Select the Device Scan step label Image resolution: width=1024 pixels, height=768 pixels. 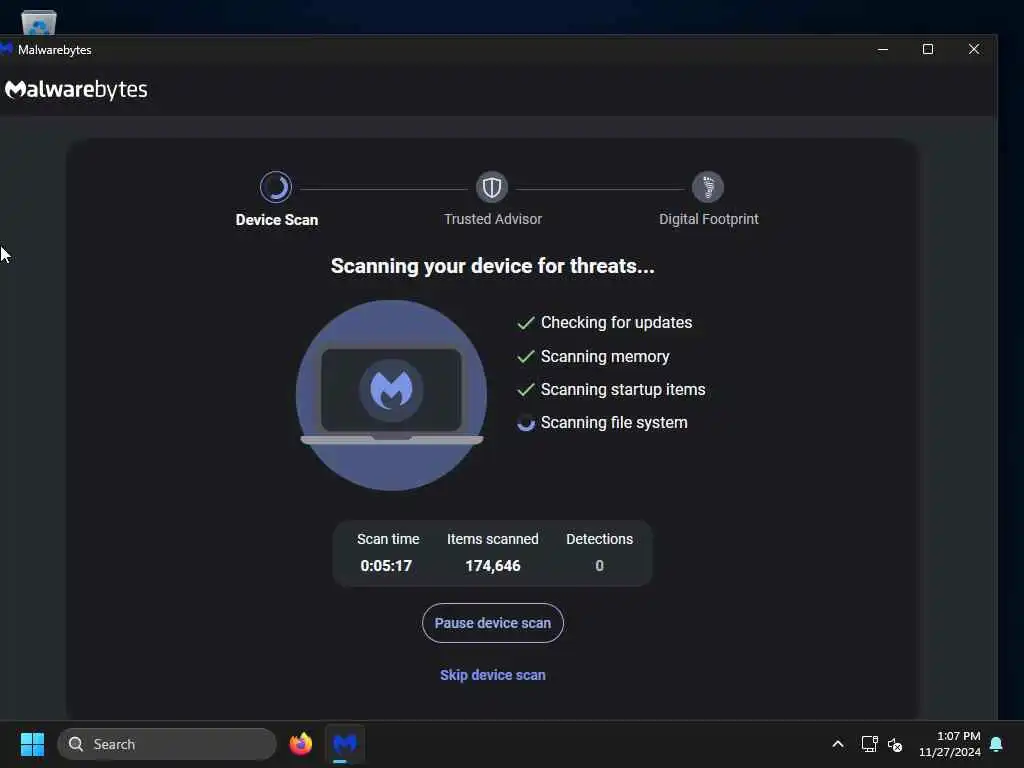pos(277,220)
